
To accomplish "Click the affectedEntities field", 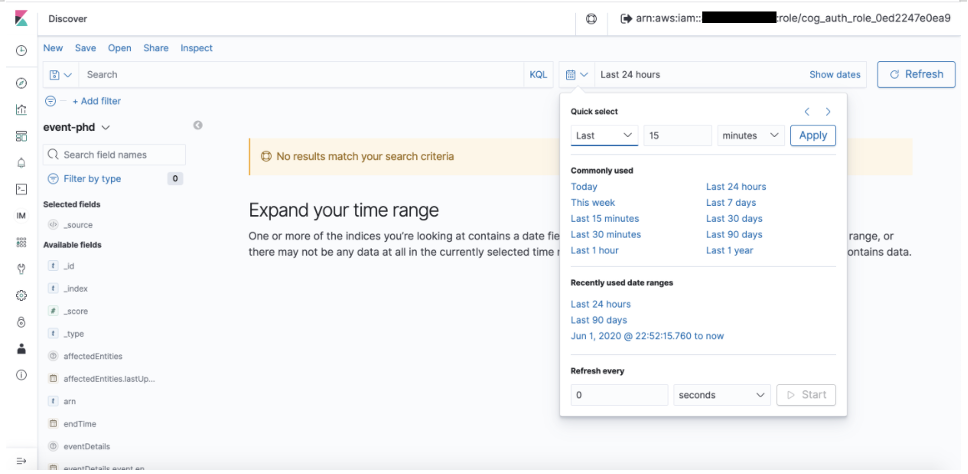I will [x=93, y=356].
